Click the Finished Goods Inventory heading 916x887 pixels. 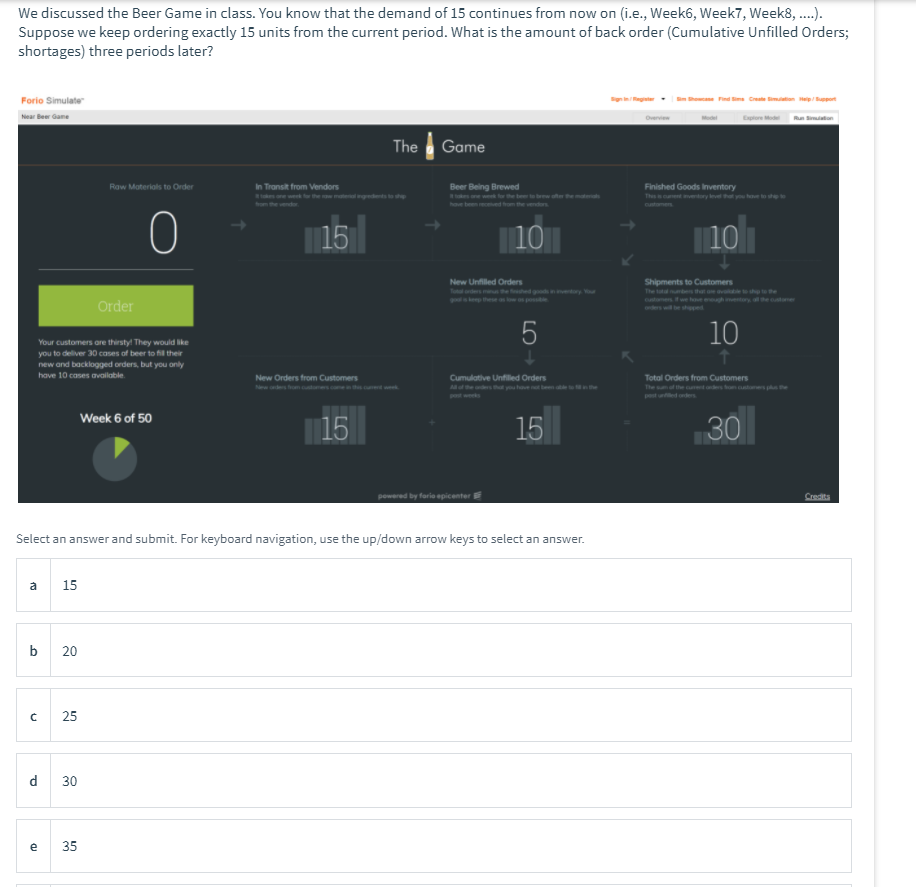[x=690, y=186]
